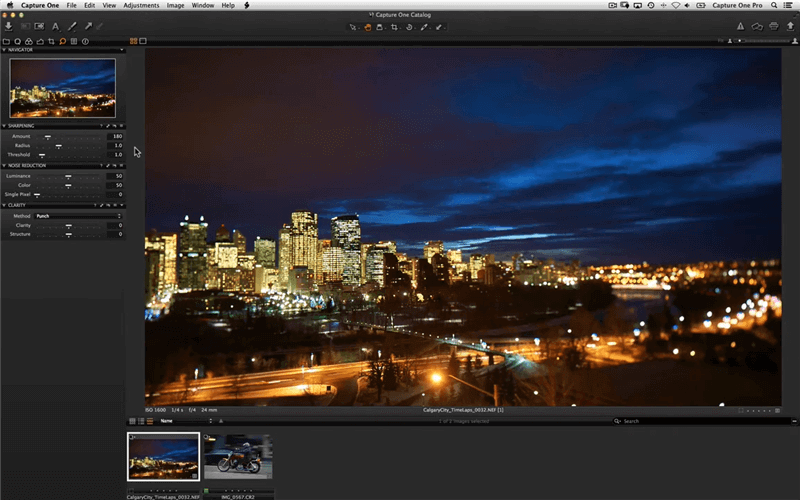This screenshot has height=500, width=800.
Task: Open the macOS Spotlight search icon
Action: 774,5
